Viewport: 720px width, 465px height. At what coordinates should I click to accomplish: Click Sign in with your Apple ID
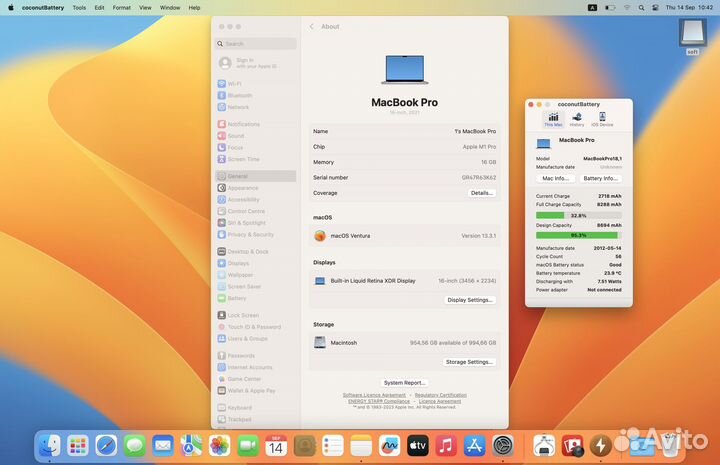click(248, 63)
